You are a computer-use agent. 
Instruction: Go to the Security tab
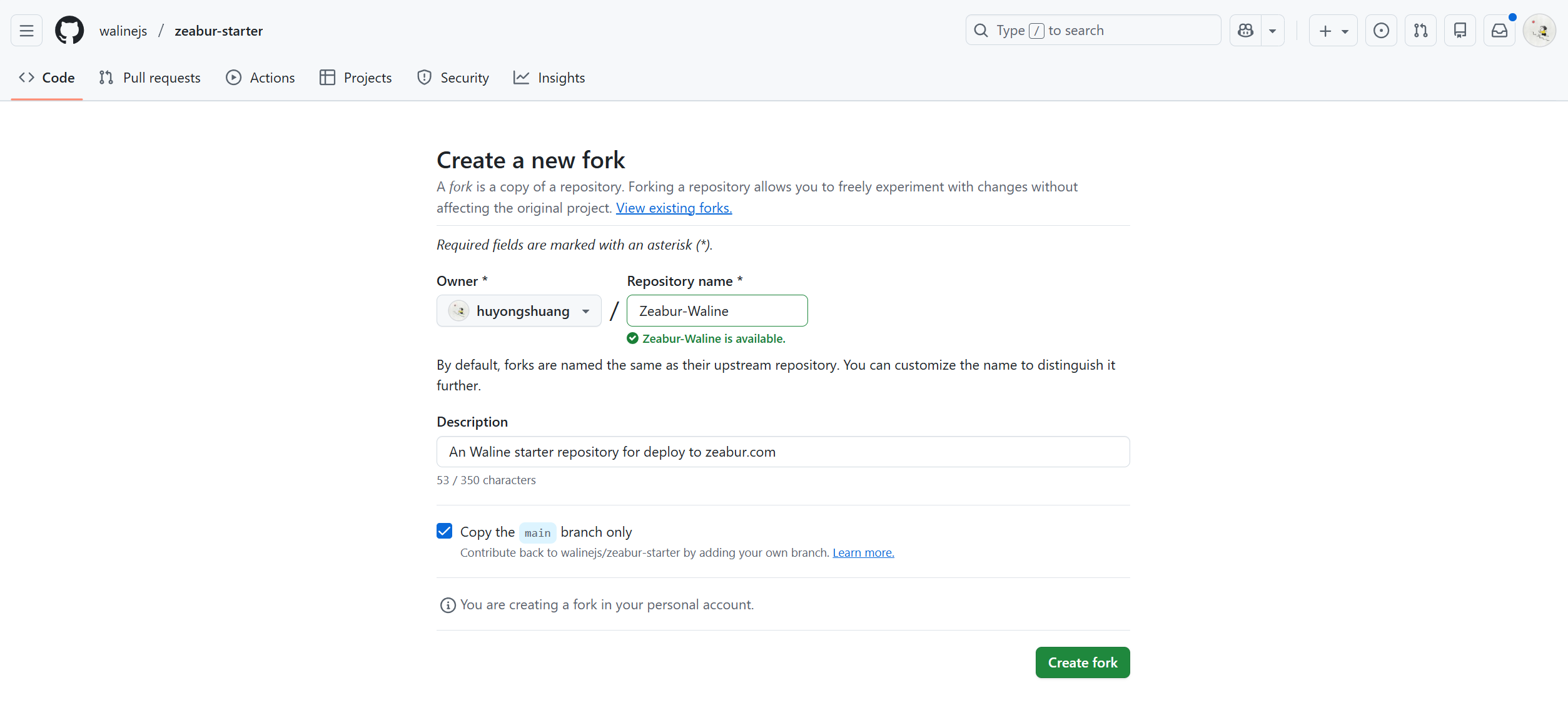pos(453,78)
